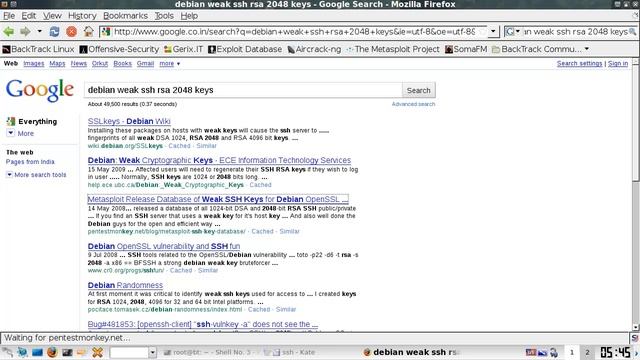
Task: Open the SomaFM bookmark
Action: click(x=466, y=49)
